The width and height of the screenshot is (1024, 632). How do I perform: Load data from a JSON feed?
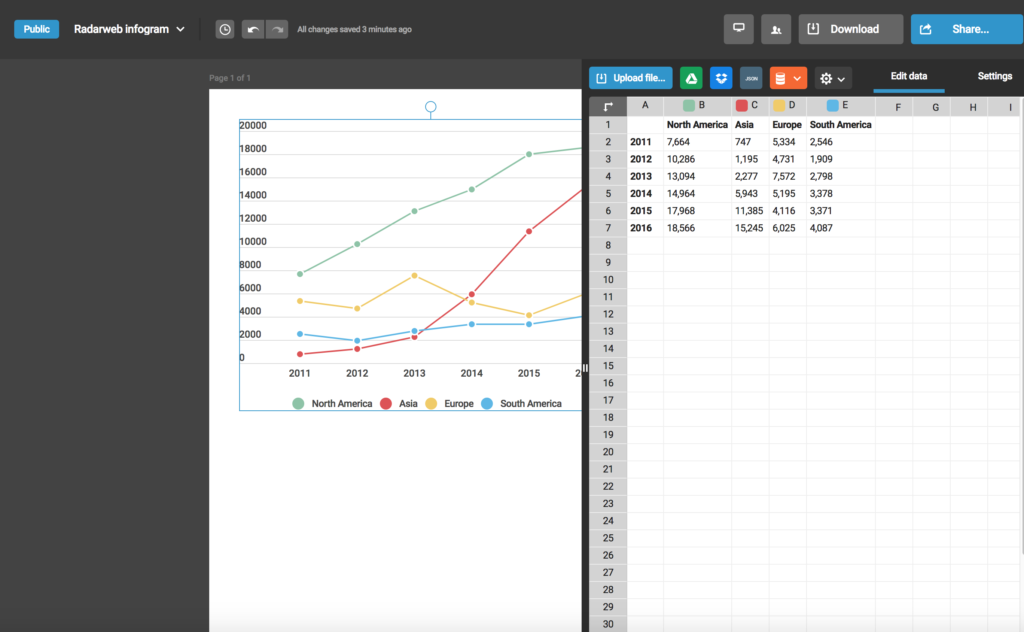pyautogui.click(x=750, y=76)
